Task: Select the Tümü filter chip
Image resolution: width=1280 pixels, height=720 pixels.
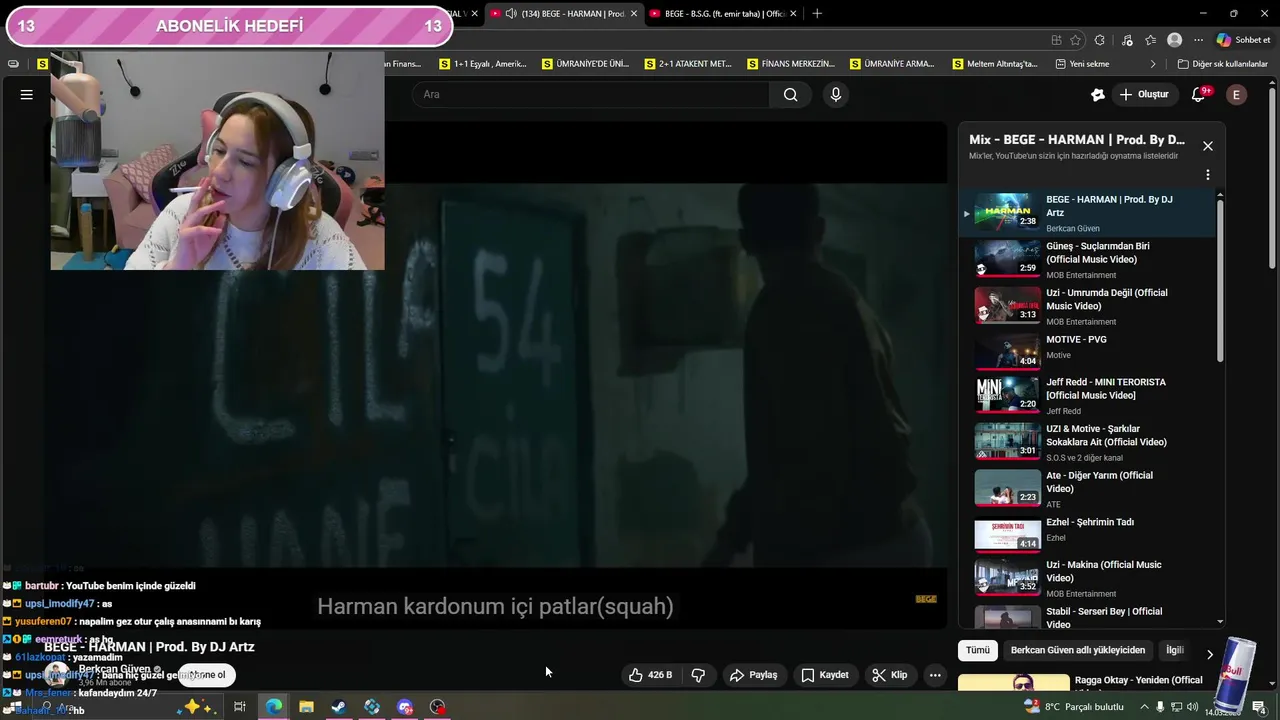Action: 978,650
